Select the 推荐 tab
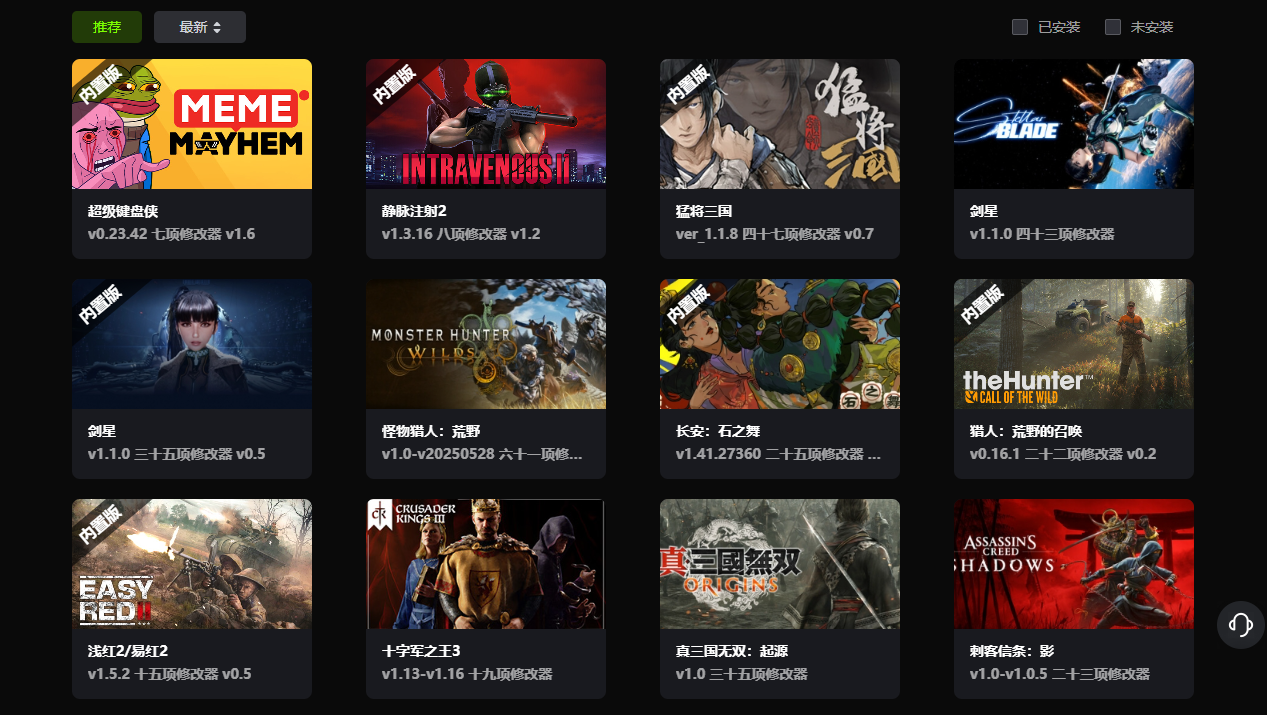Image resolution: width=1267 pixels, height=715 pixels. pyautogui.click(x=107, y=27)
